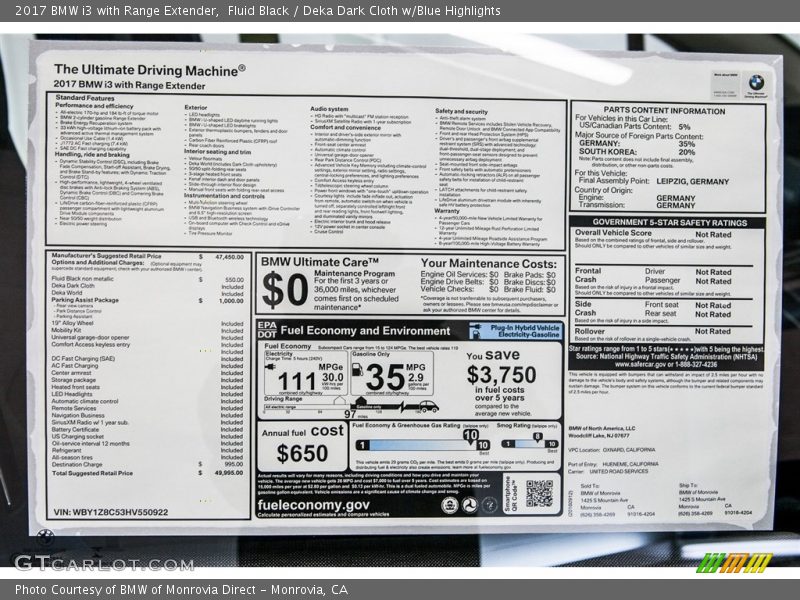Click the 'Navigation Business' row

[147, 415]
